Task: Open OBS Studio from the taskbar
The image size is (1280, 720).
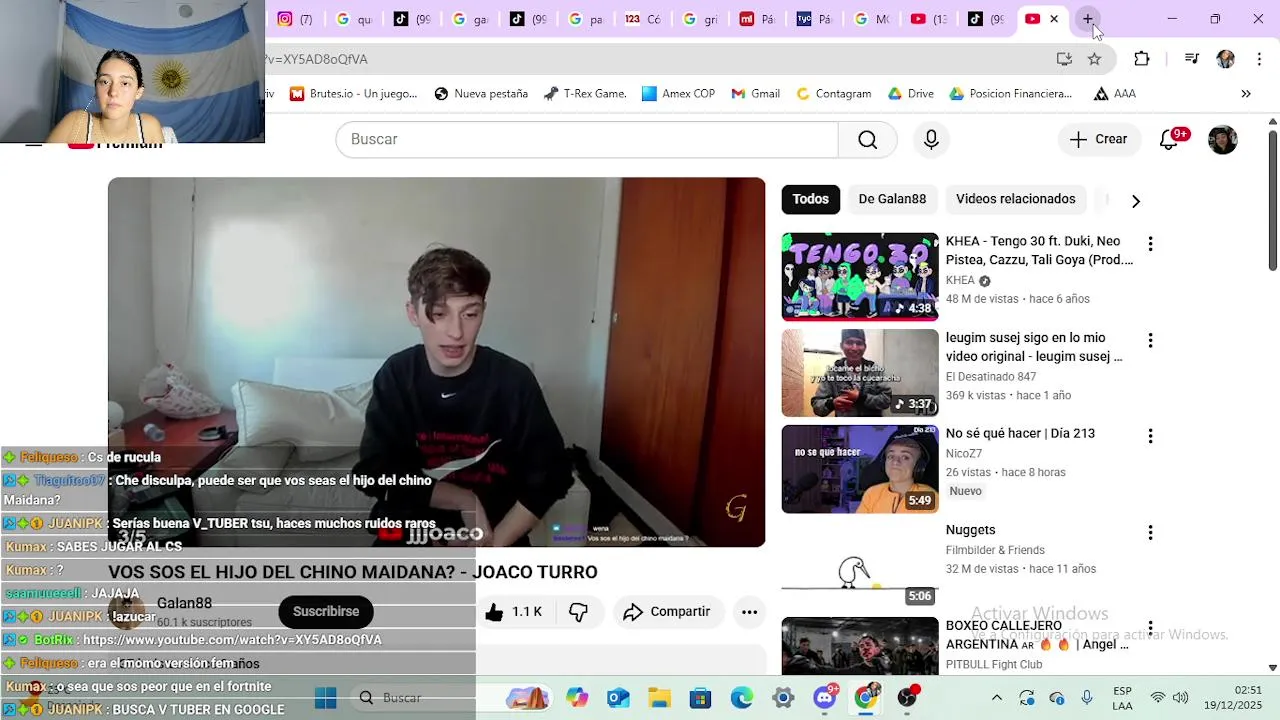Action: click(907, 697)
